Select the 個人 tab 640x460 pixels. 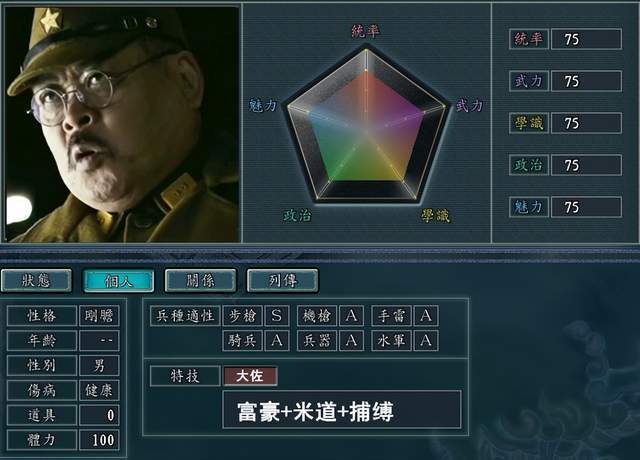pos(118,280)
